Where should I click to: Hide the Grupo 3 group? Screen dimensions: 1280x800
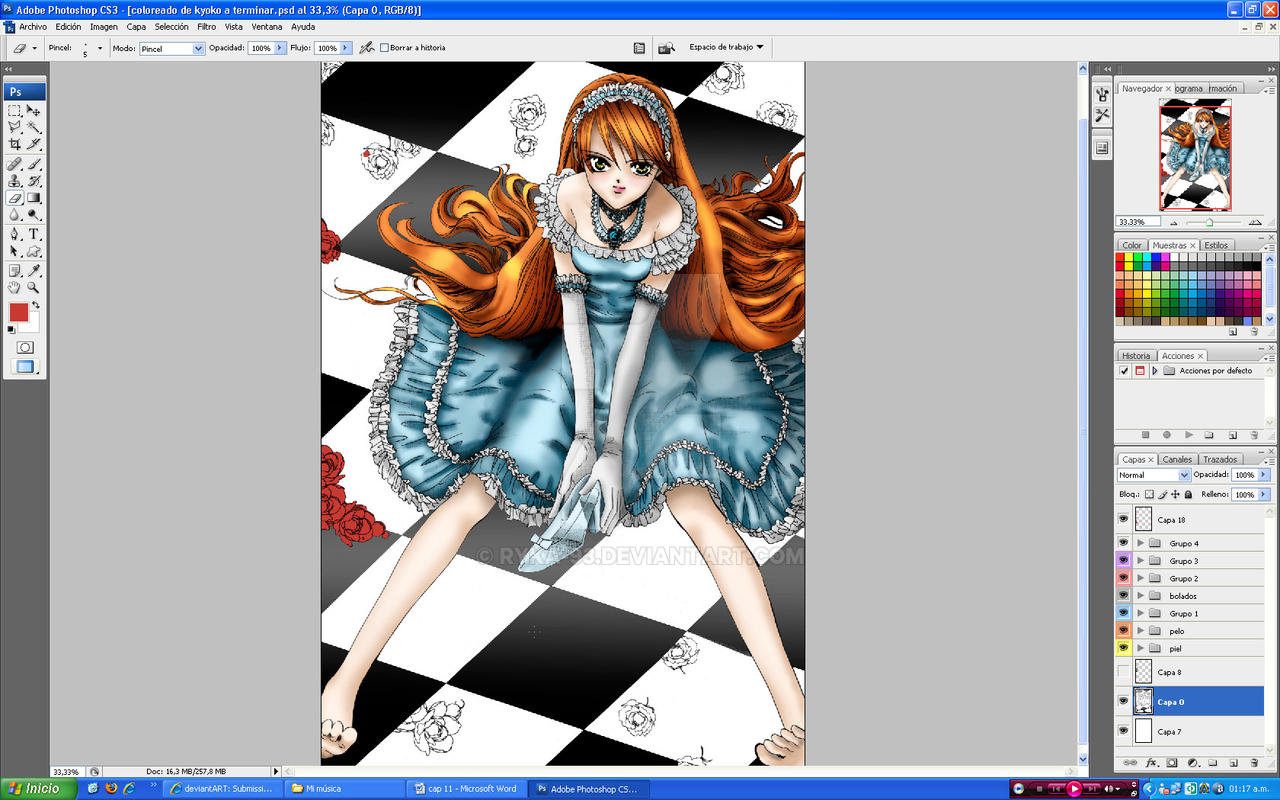pos(1123,561)
